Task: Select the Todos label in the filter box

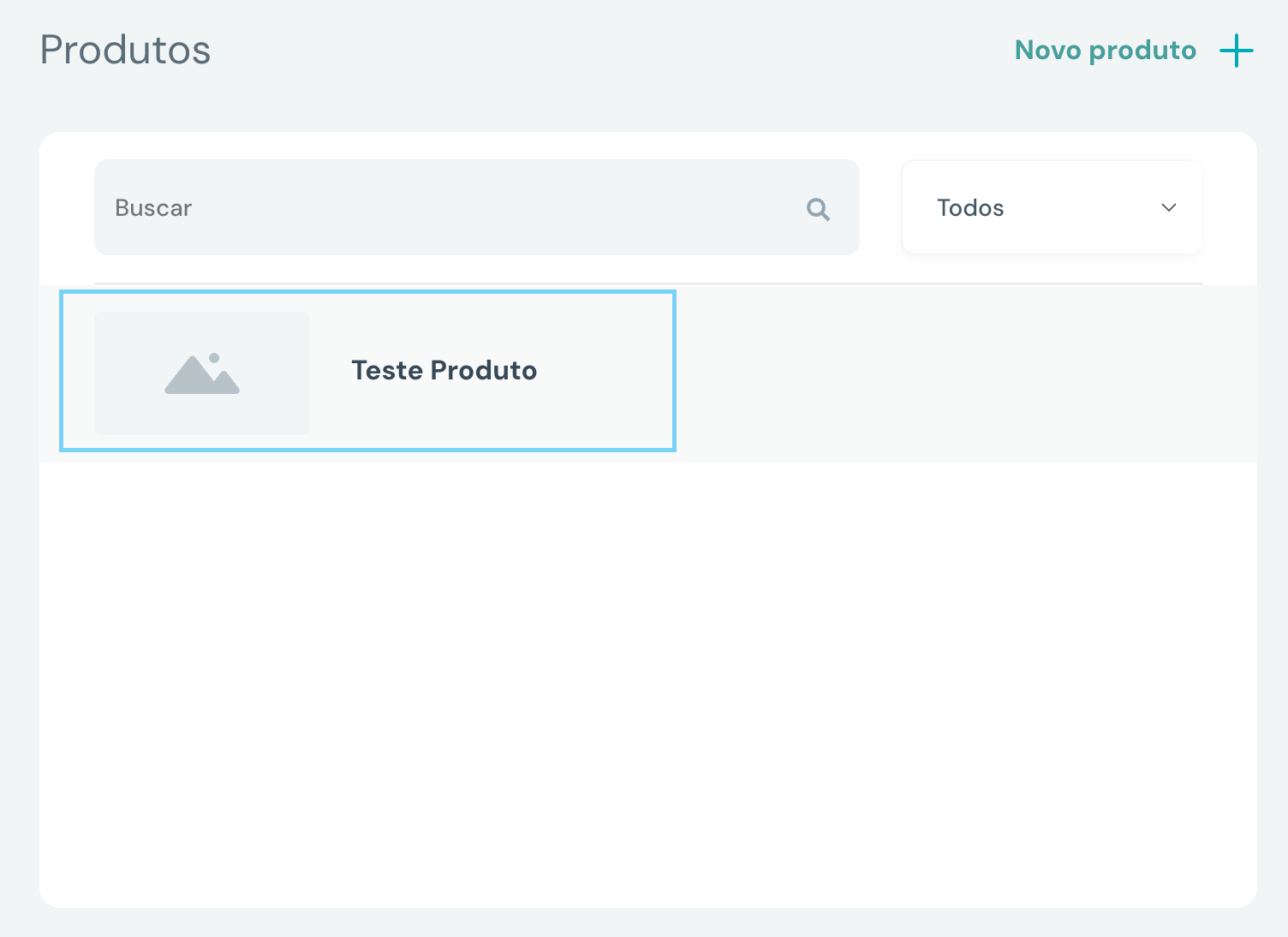Action: 970,208
